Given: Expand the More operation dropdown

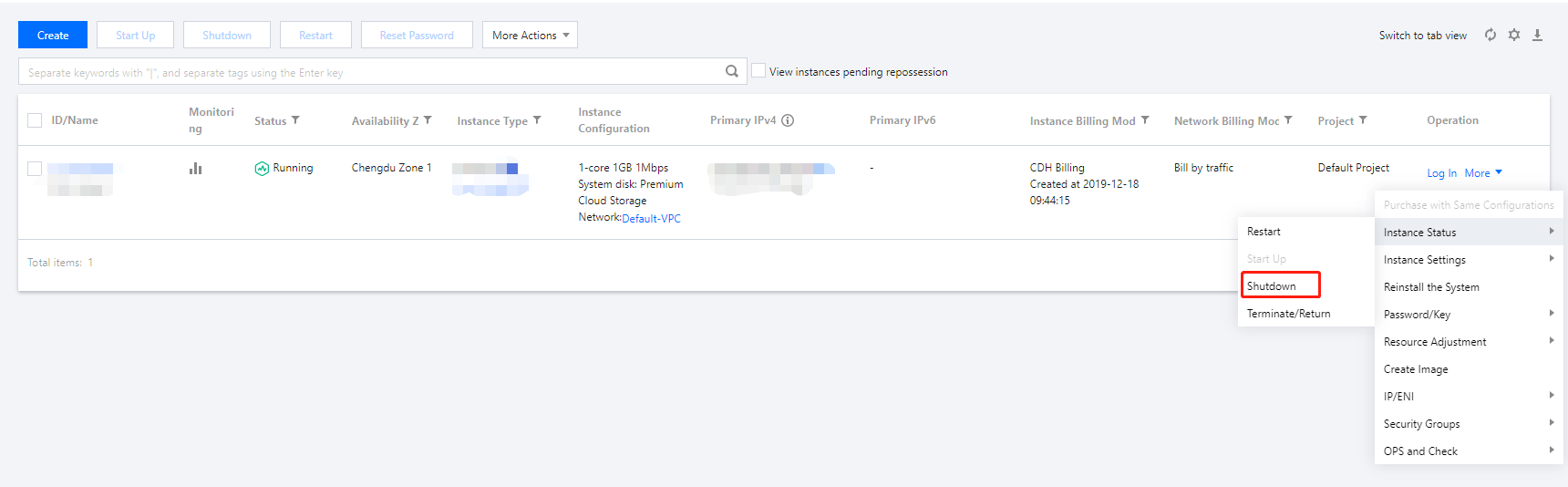Looking at the screenshot, I should (x=1483, y=173).
